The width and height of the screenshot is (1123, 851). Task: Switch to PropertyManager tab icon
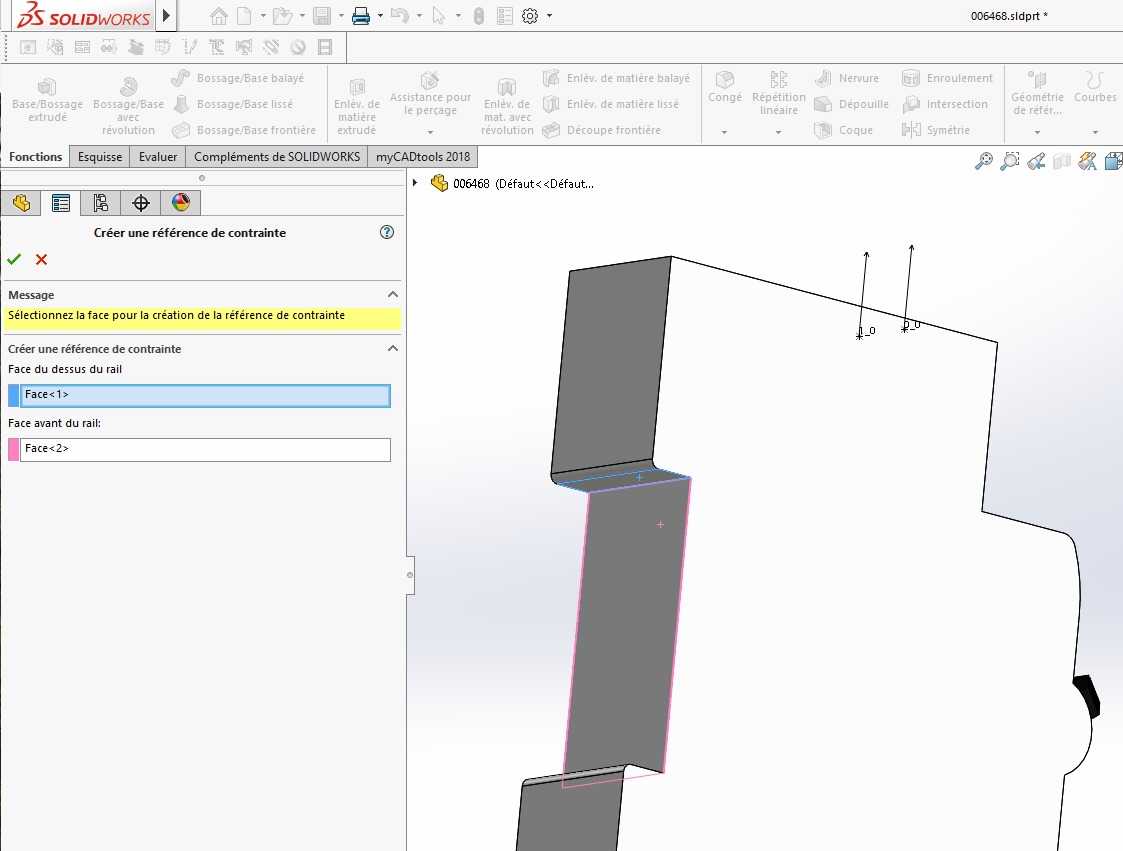[61, 203]
